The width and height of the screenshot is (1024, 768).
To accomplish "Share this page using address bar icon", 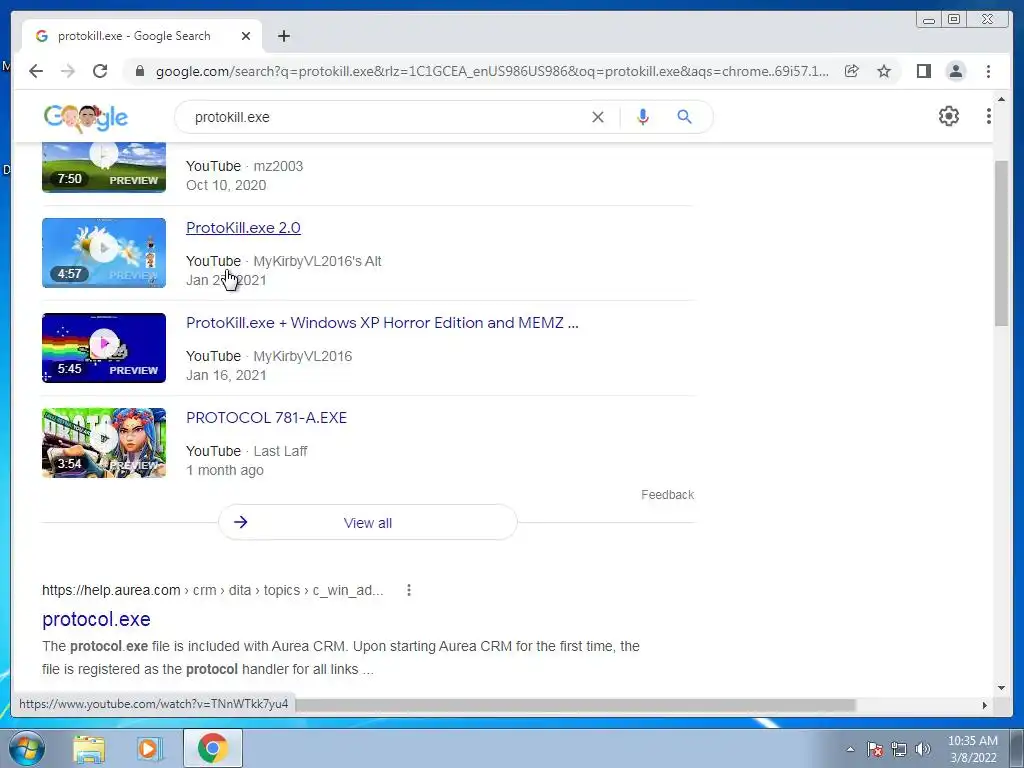I will (x=852, y=71).
